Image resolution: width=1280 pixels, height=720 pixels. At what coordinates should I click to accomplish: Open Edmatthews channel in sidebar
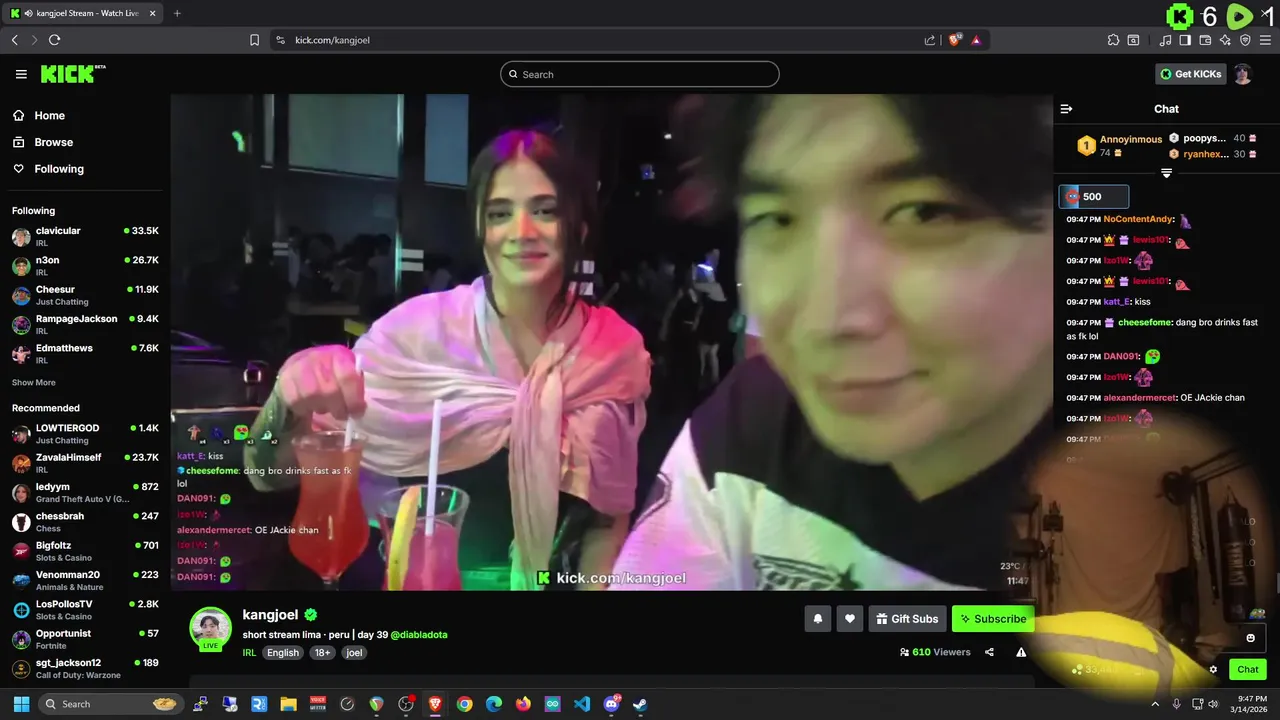point(85,353)
